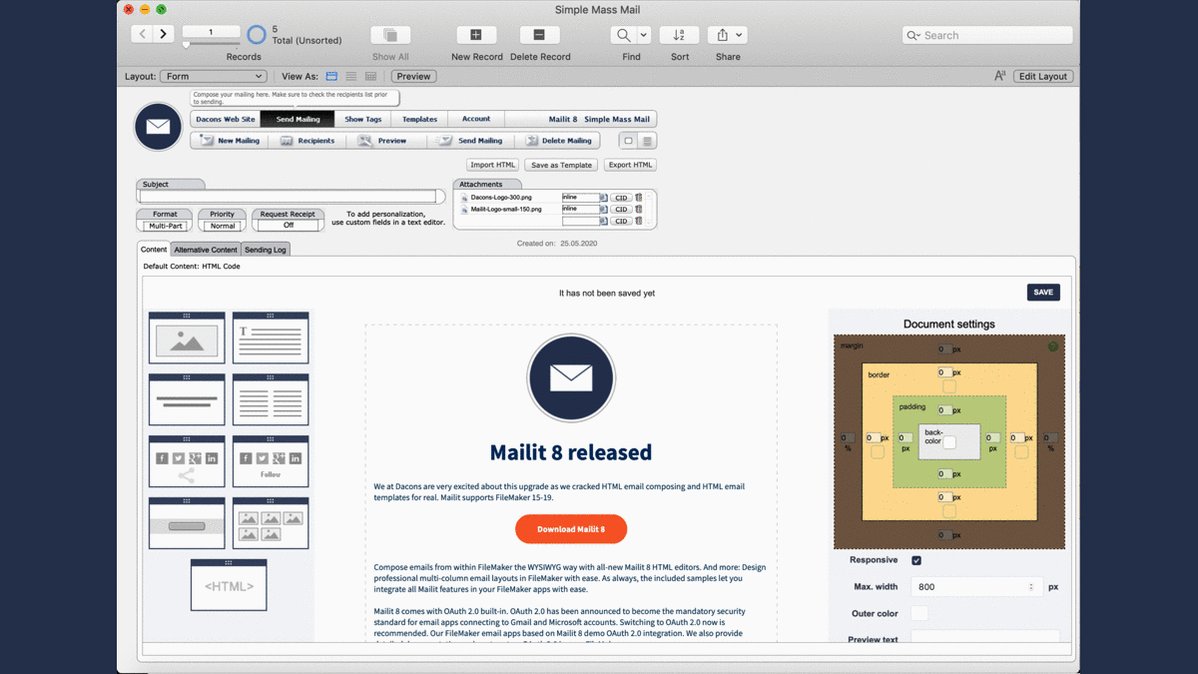Click the Import HTML button
This screenshot has height=674, width=1198.
[x=493, y=165]
